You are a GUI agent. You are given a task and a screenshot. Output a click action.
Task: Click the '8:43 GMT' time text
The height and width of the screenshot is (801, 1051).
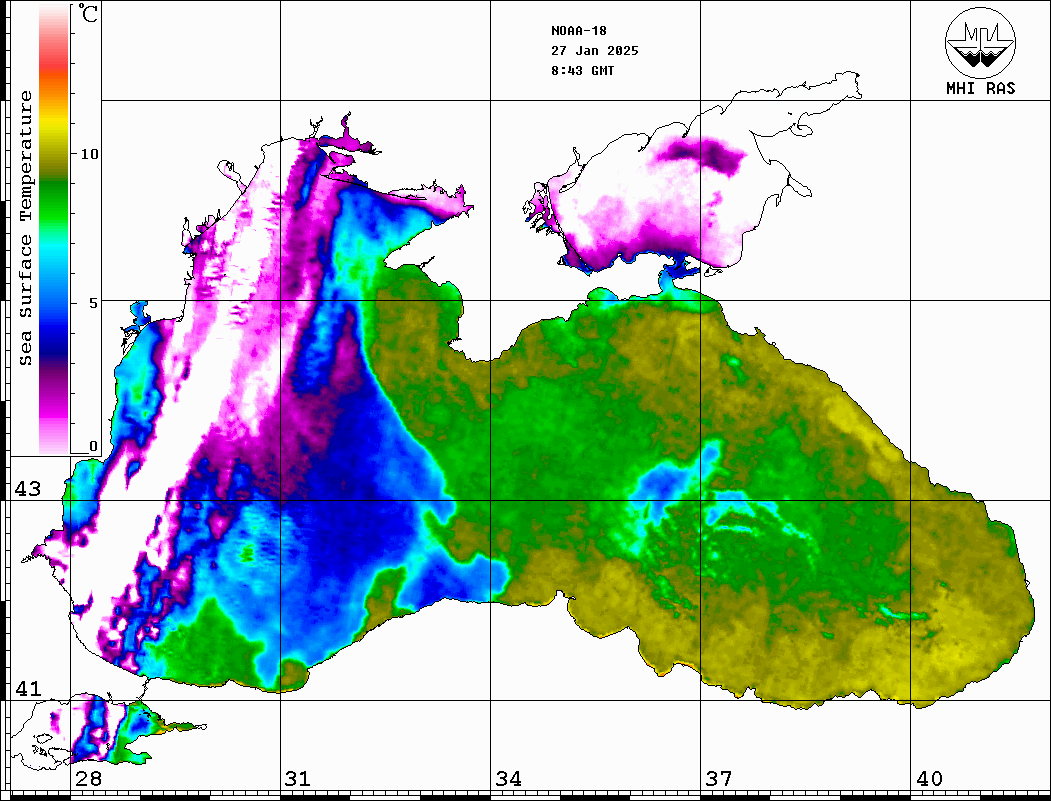pyautogui.click(x=582, y=70)
